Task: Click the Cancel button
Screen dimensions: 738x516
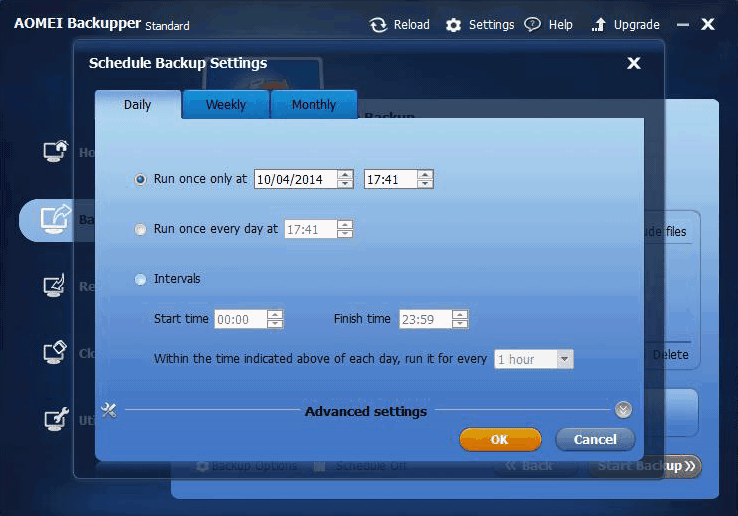Action: 595,439
